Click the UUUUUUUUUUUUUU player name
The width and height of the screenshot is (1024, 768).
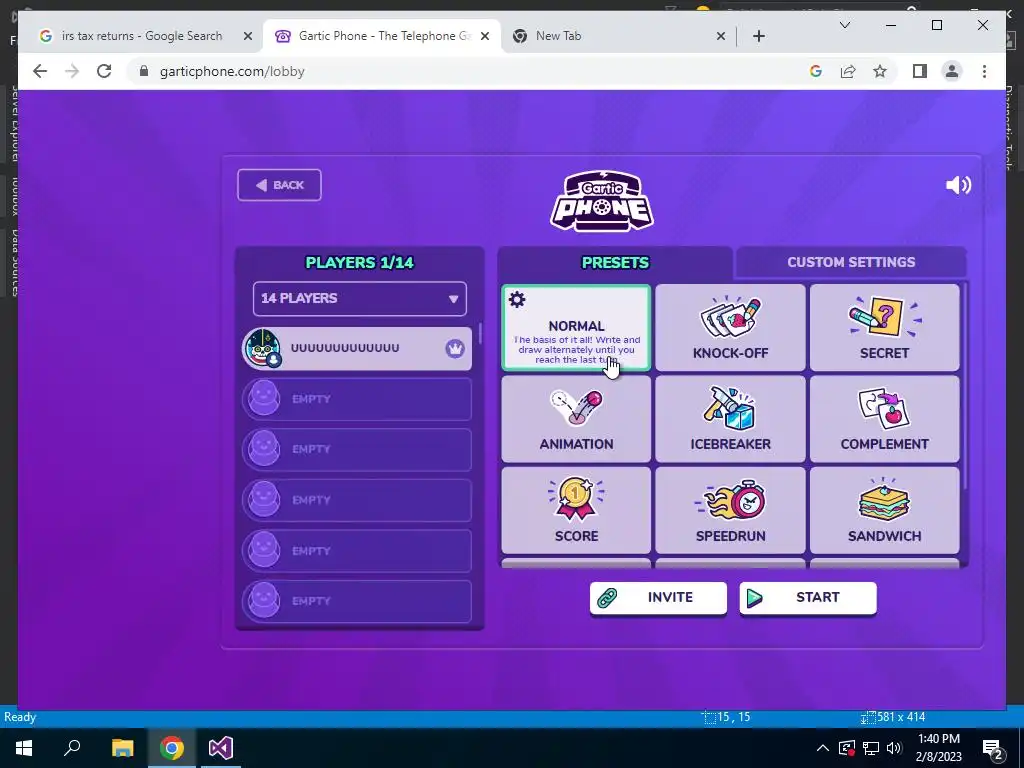coord(345,348)
